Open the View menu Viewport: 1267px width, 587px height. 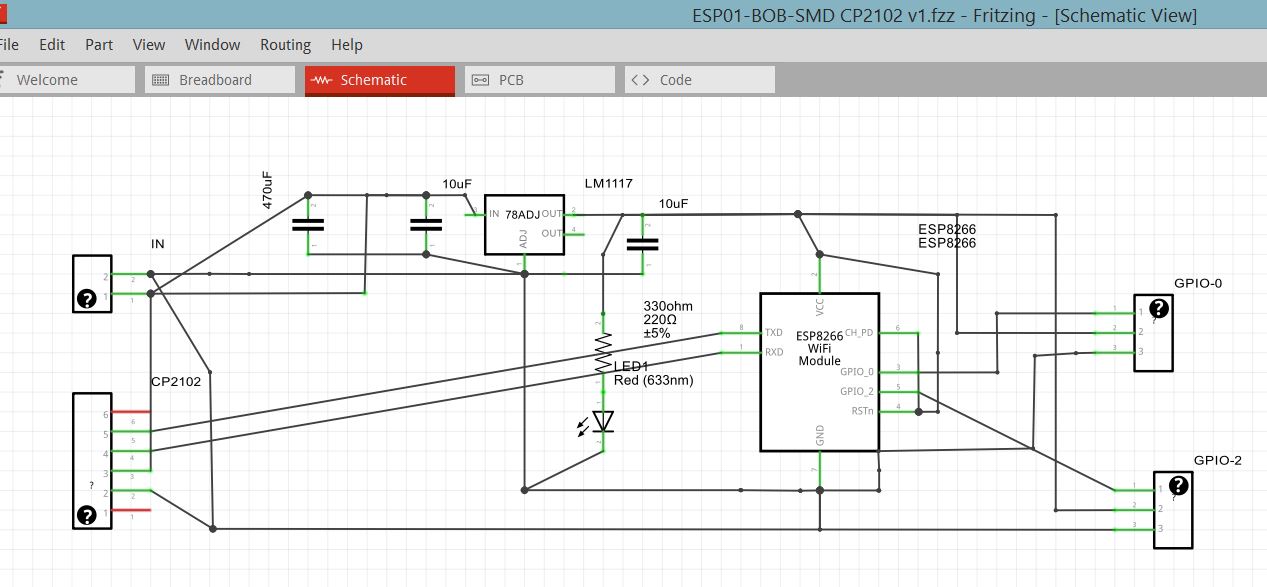point(149,45)
